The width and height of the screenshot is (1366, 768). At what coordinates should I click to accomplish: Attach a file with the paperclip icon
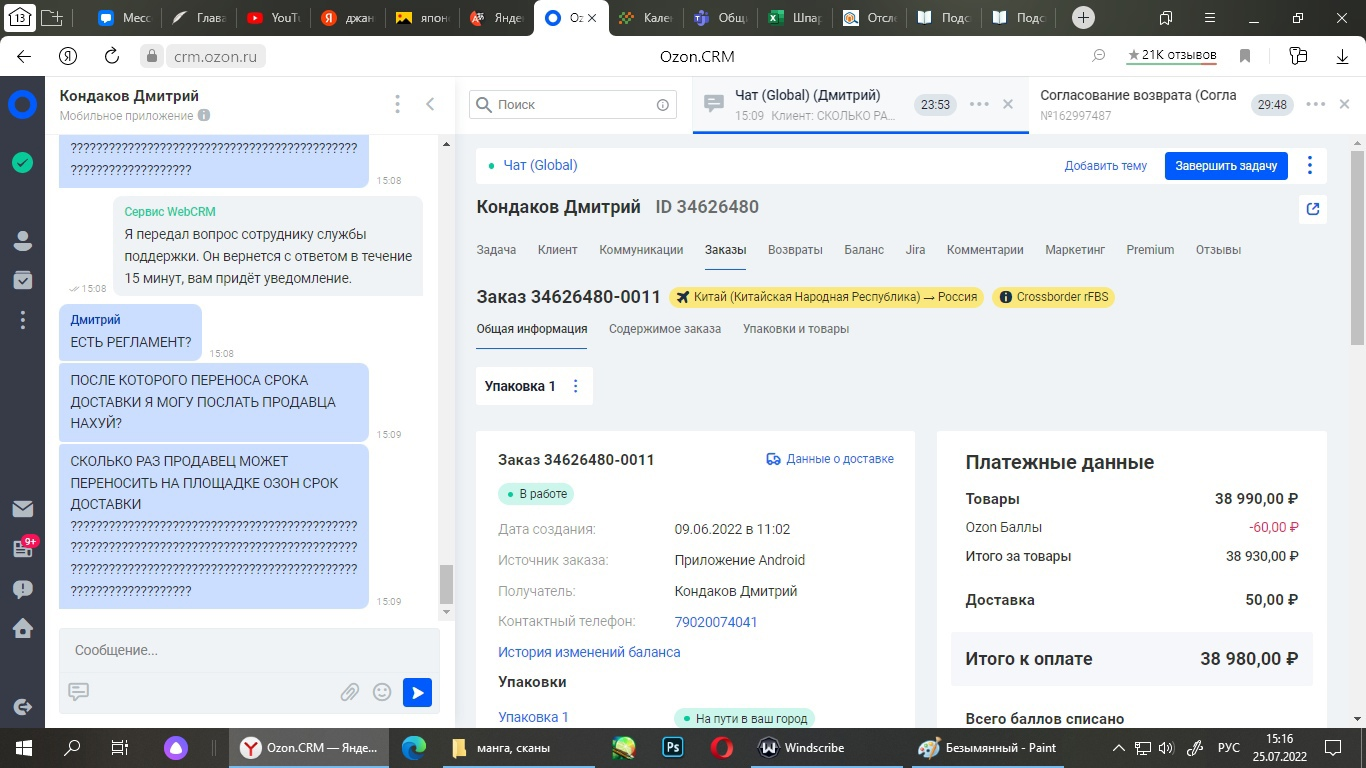pos(349,691)
